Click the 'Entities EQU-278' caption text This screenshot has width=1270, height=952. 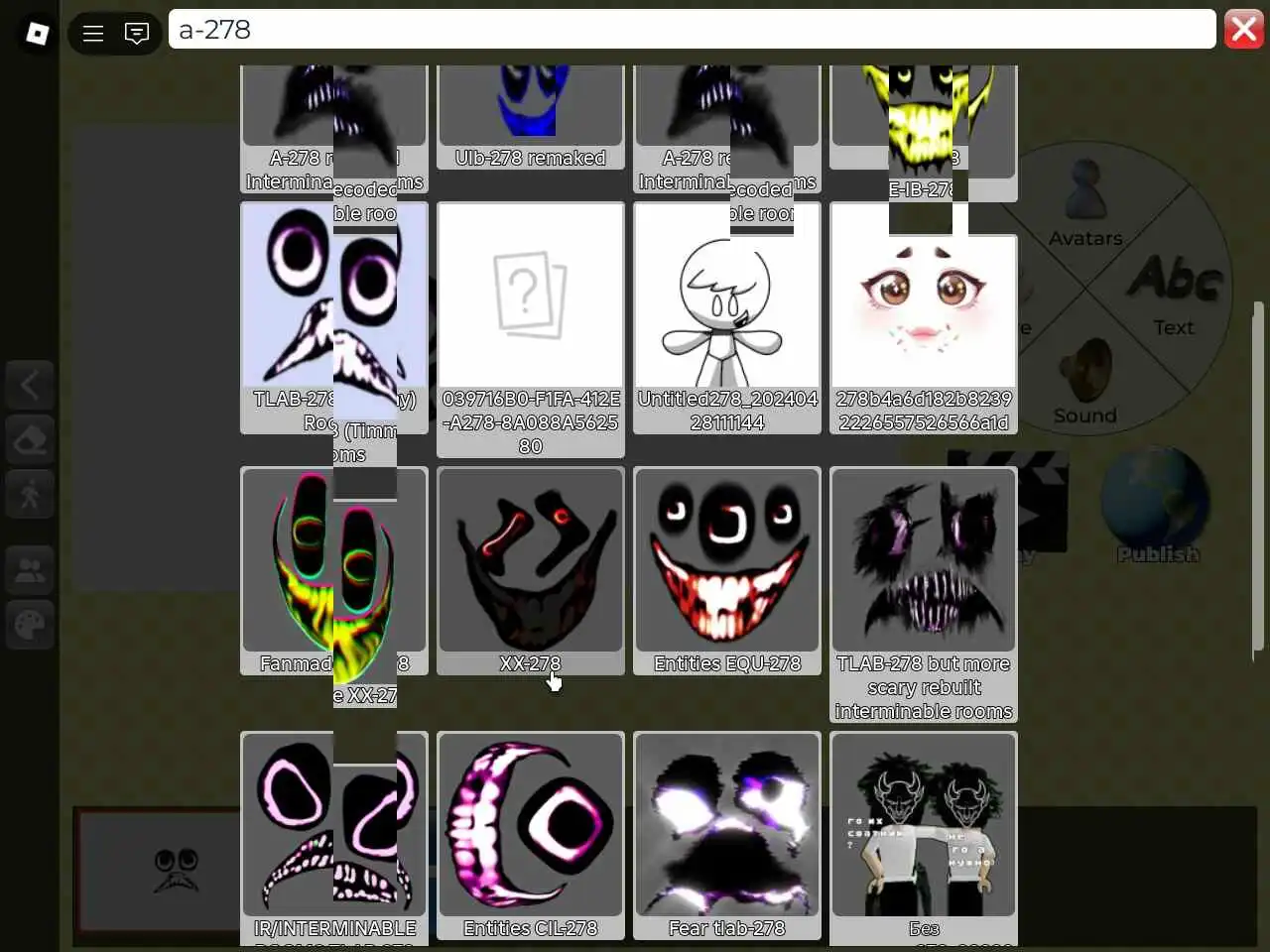(727, 663)
